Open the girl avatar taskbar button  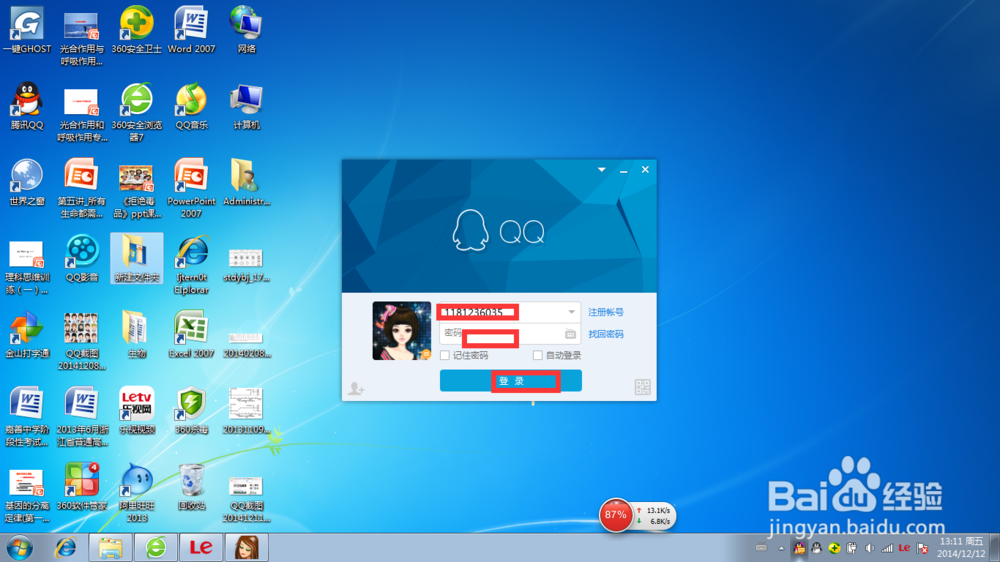click(247, 548)
